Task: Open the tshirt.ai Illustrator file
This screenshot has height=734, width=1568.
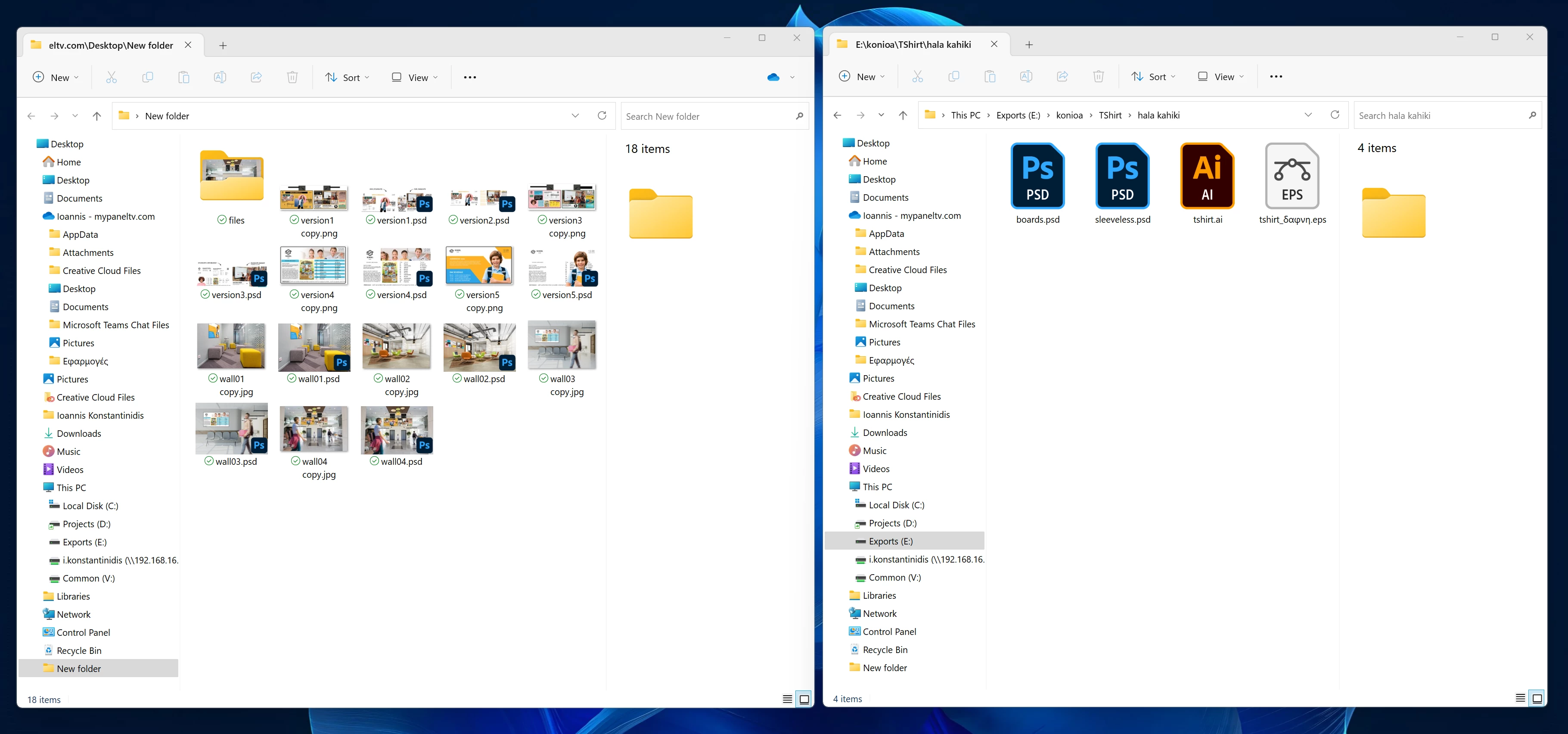Action: click(x=1207, y=177)
